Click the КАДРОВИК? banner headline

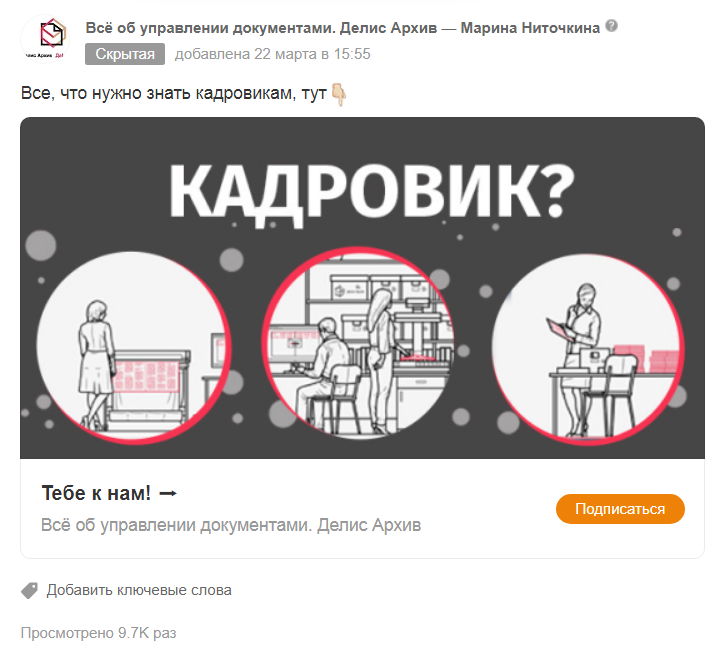(x=372, y=191)
